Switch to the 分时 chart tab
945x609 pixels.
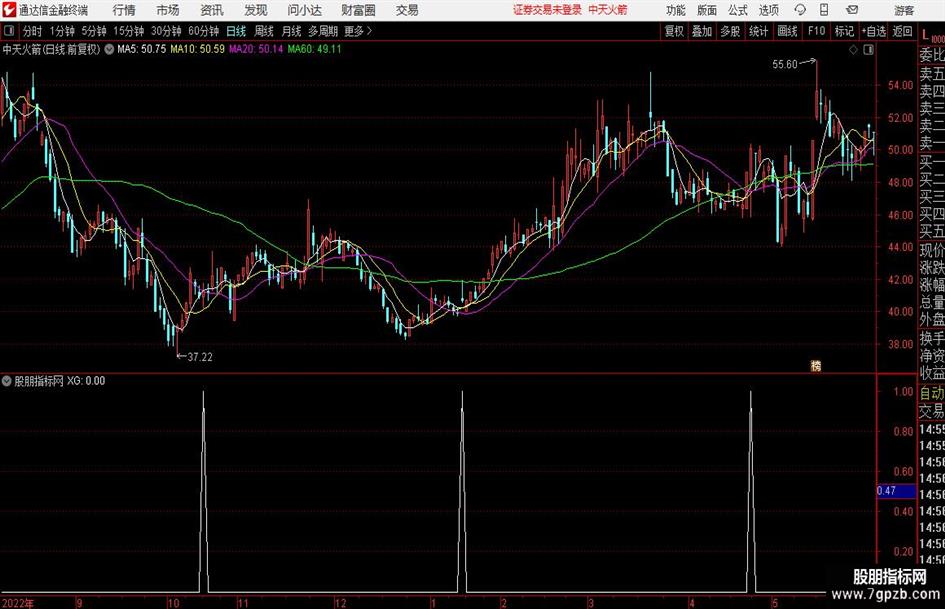click(x=33, y=31)
